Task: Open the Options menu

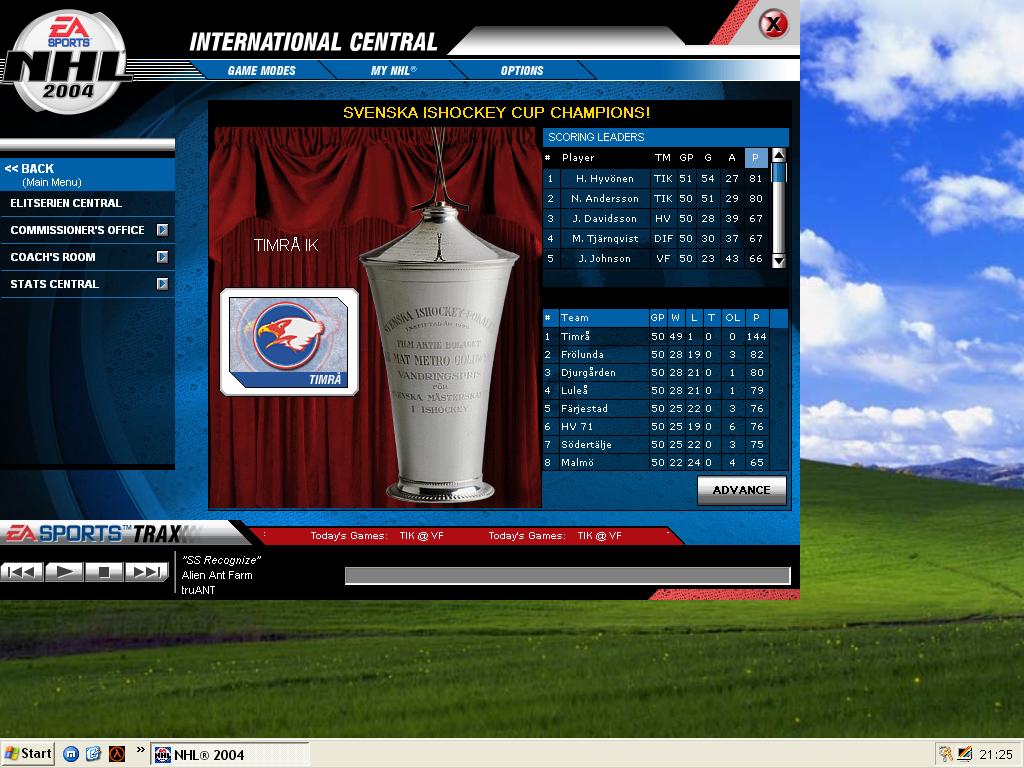Action: [522, 71]
